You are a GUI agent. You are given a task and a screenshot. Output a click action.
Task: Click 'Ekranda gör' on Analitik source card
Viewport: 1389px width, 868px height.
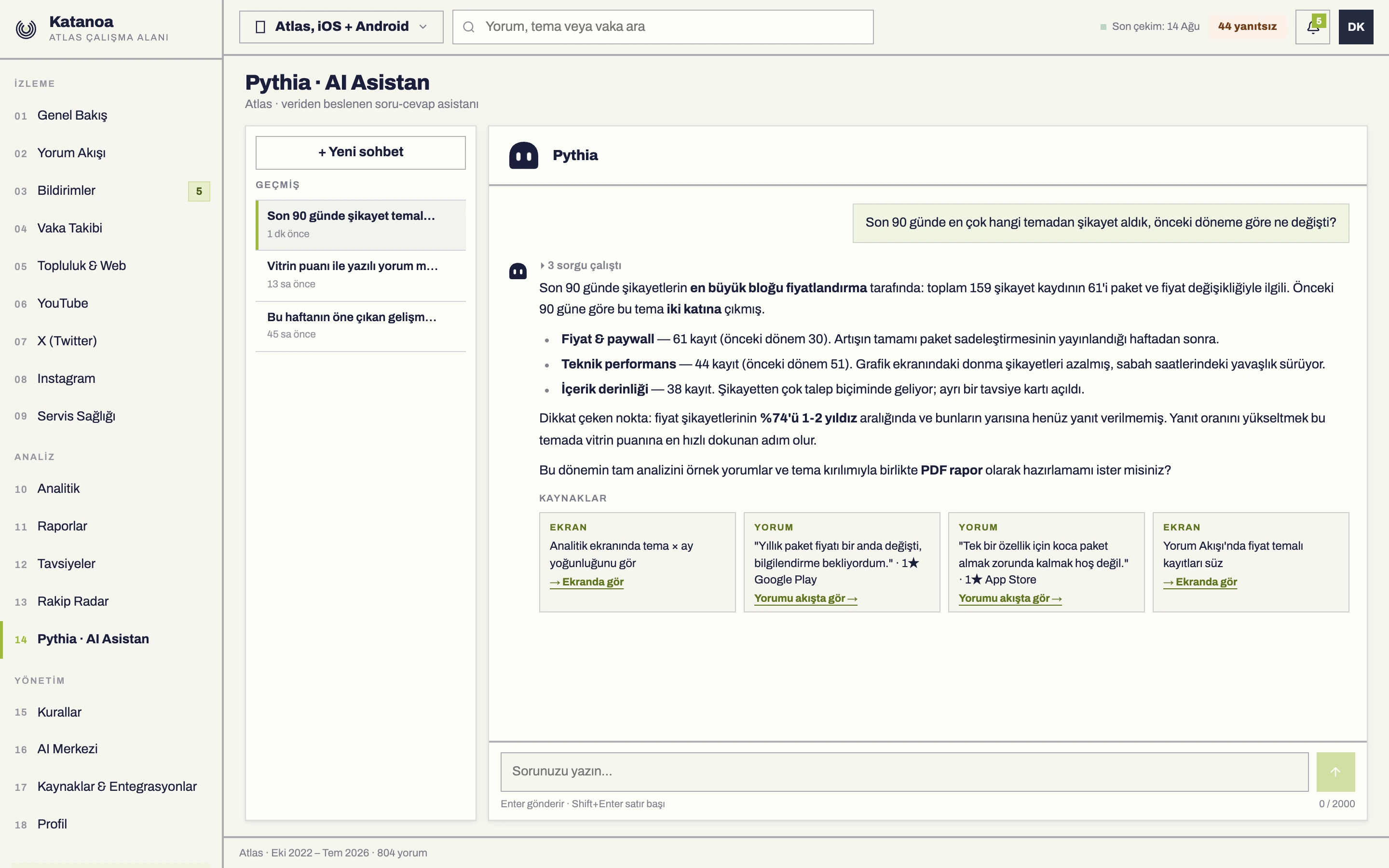[586, 582]
